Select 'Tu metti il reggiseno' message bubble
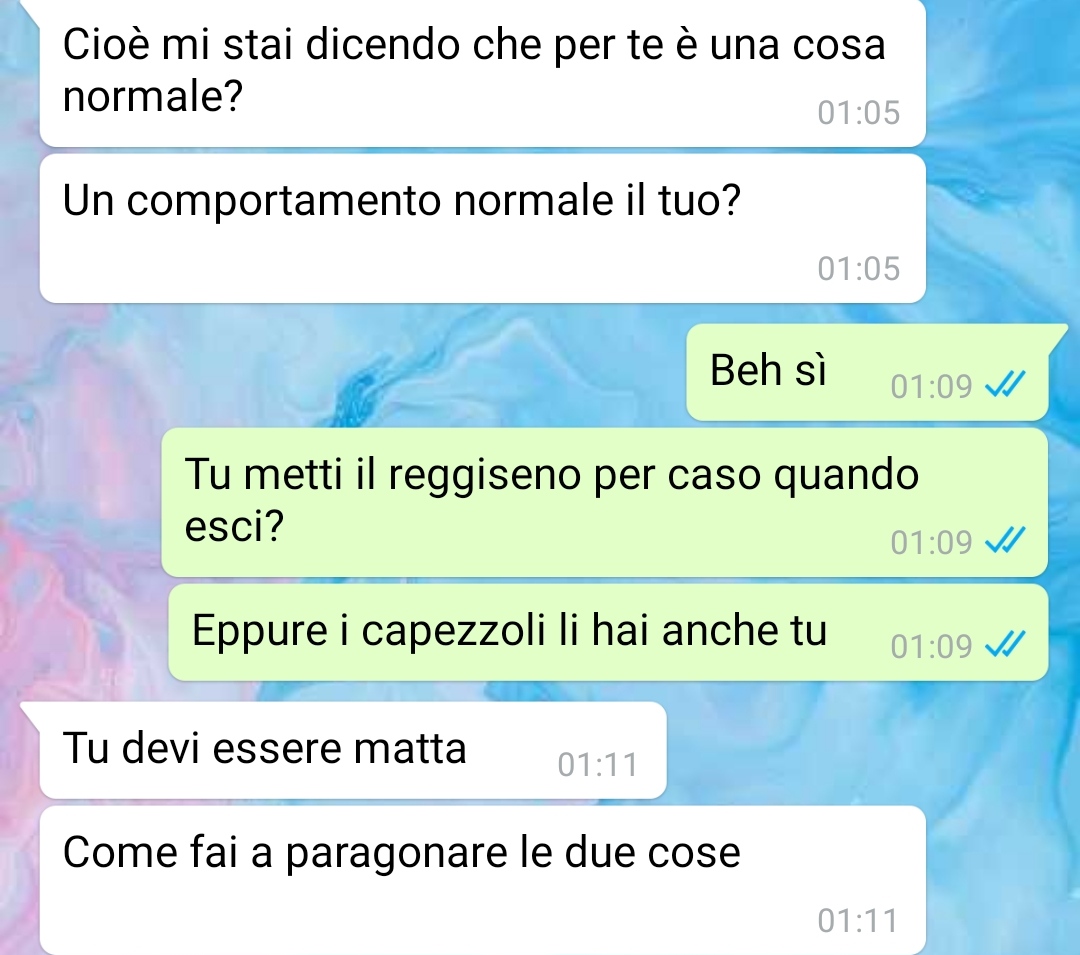This screenshot has width=1080, height=955. [605, 502]
